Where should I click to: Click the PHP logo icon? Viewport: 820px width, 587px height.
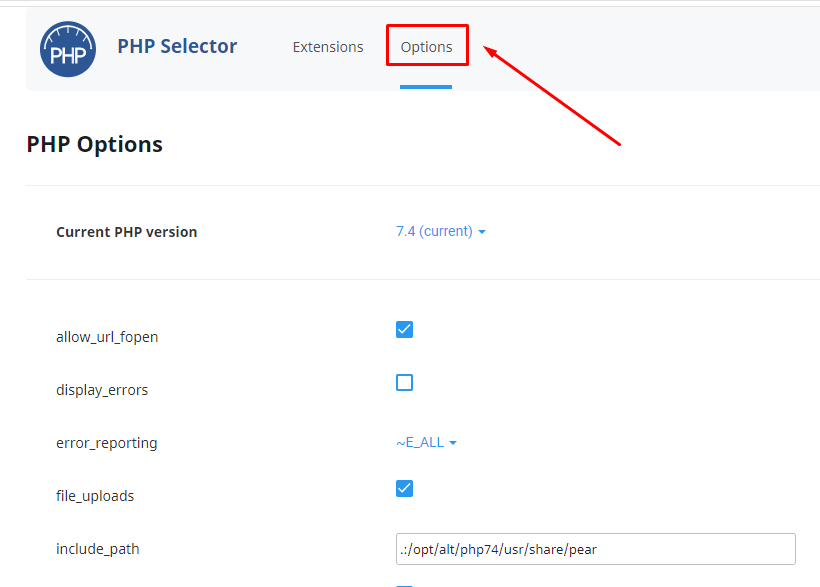67,48
